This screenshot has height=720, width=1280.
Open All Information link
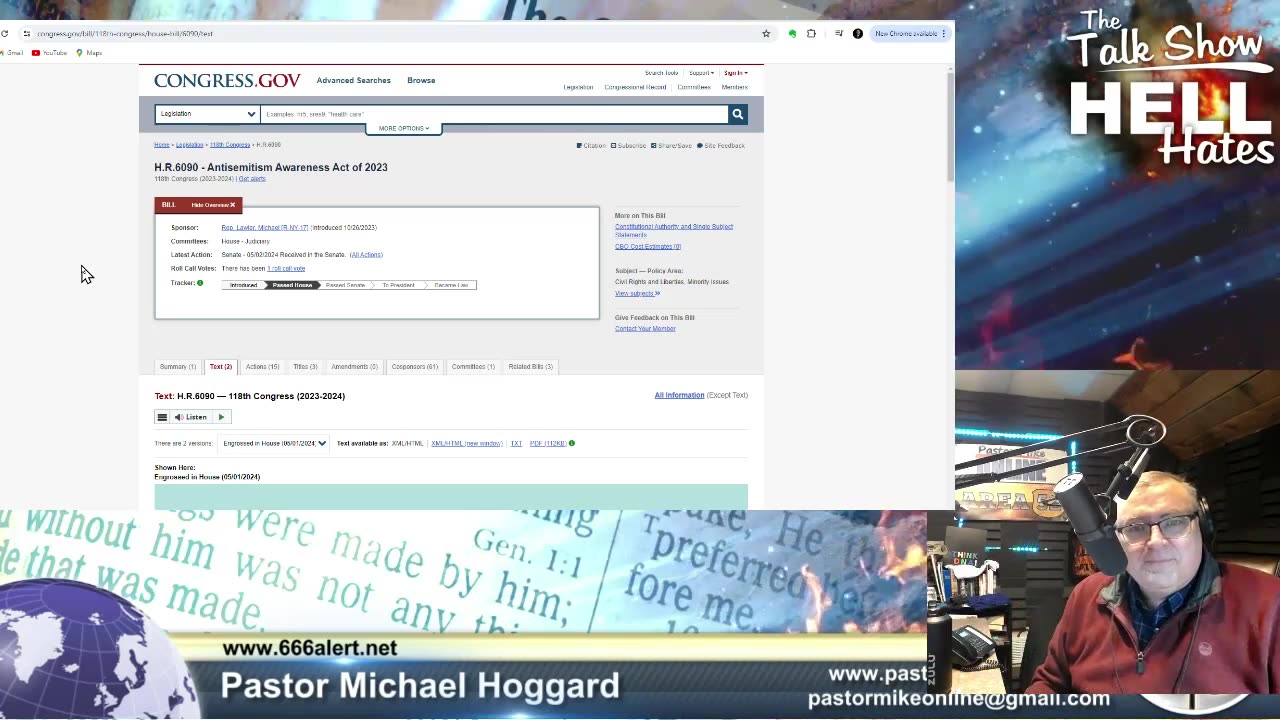pyautogui.click(x=679, y=395)
